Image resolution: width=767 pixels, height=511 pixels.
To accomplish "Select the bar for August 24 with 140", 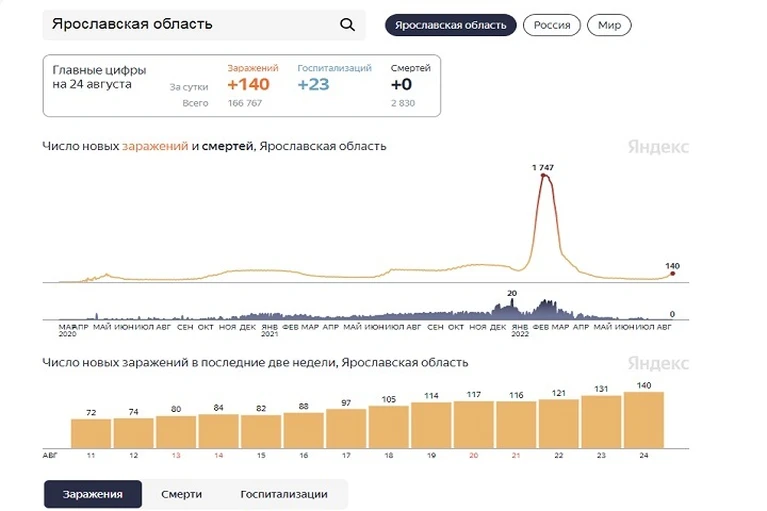I will pos(644,420).
